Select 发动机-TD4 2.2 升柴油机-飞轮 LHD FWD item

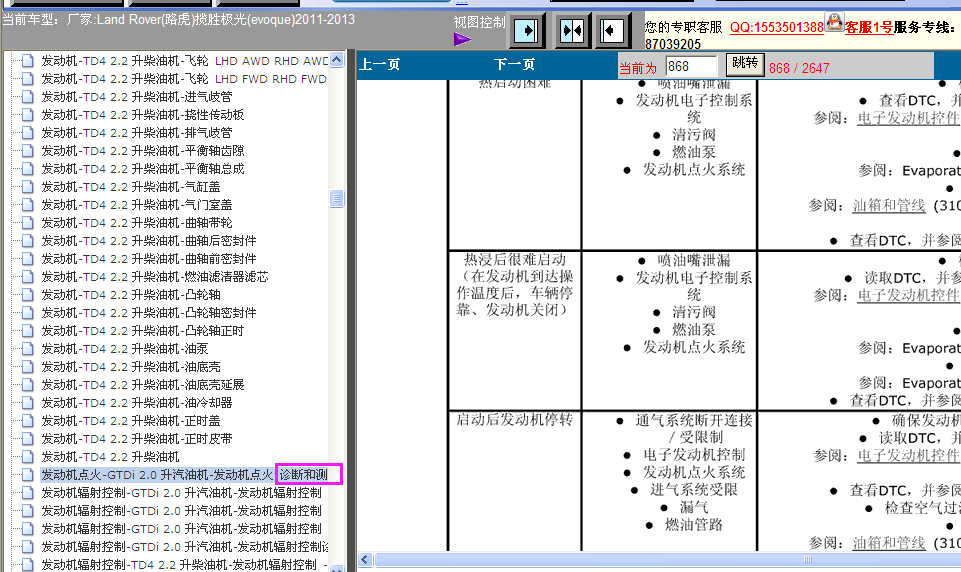tap(184, 78)
